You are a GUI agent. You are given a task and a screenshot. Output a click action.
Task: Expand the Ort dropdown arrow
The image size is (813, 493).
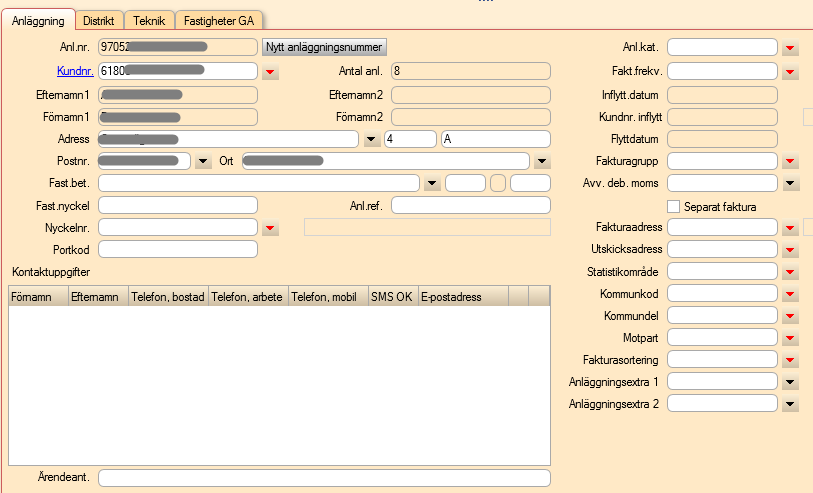[542, 162]
